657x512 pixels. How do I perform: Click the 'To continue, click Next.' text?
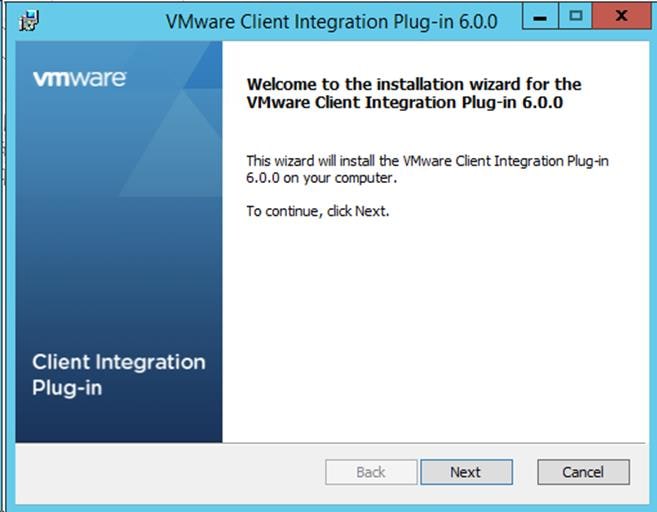pyautogui.click(x=318, y=211)
